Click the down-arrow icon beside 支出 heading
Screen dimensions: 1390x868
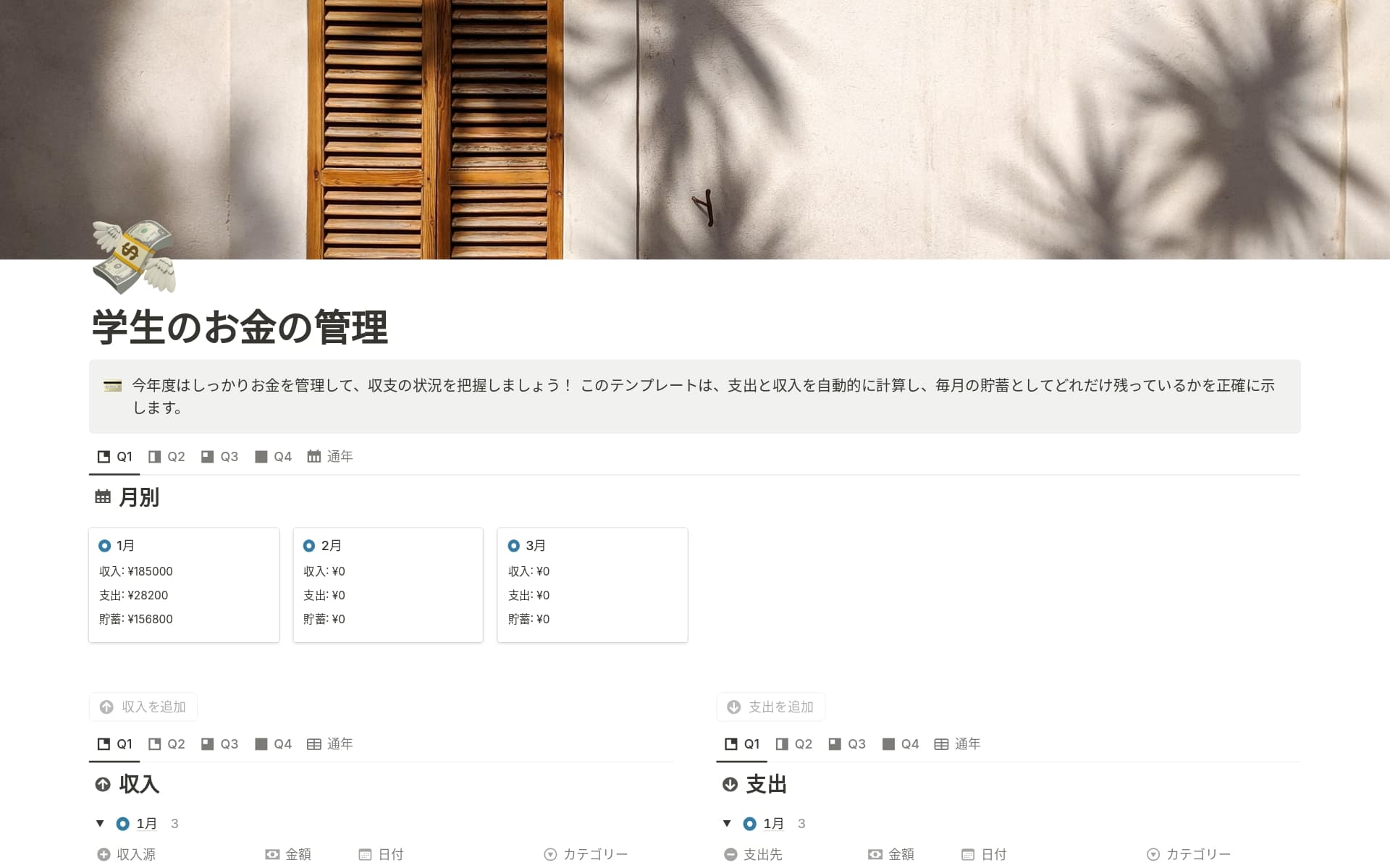730,784
